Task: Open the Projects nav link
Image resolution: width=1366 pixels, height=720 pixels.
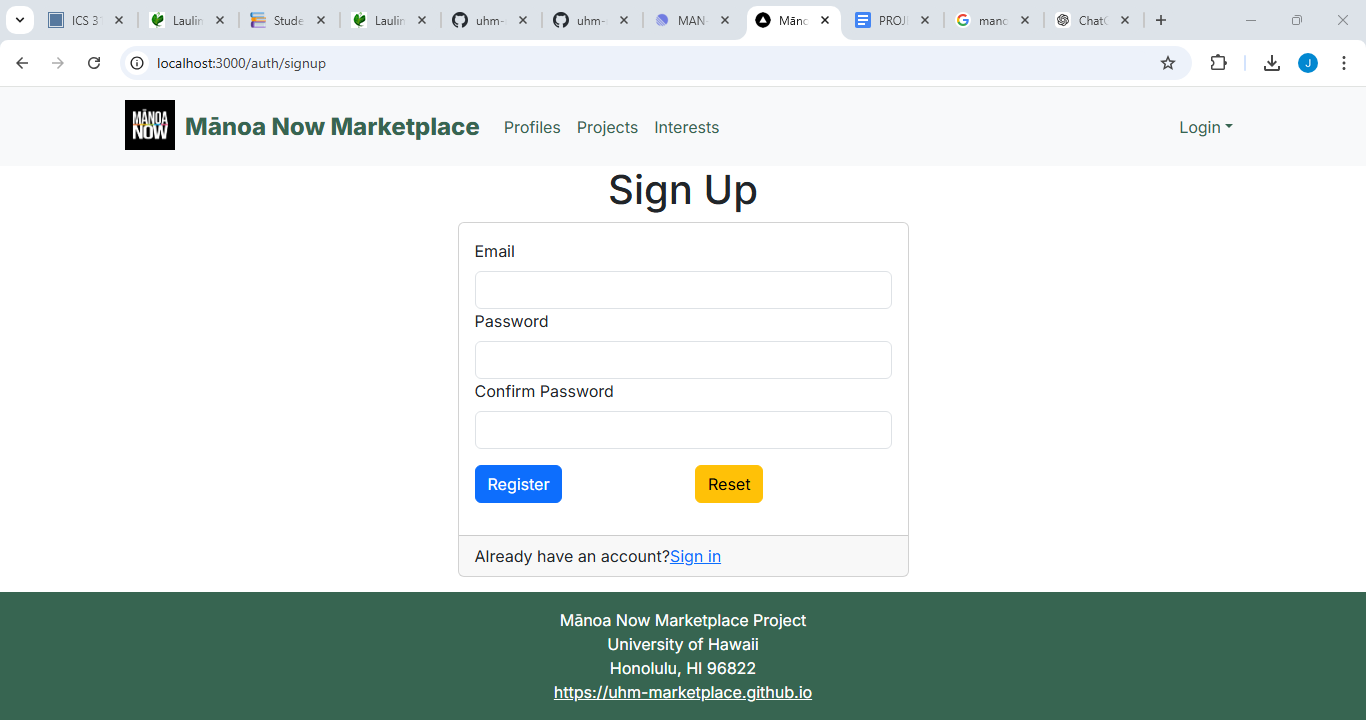Action: coord(607,127)
